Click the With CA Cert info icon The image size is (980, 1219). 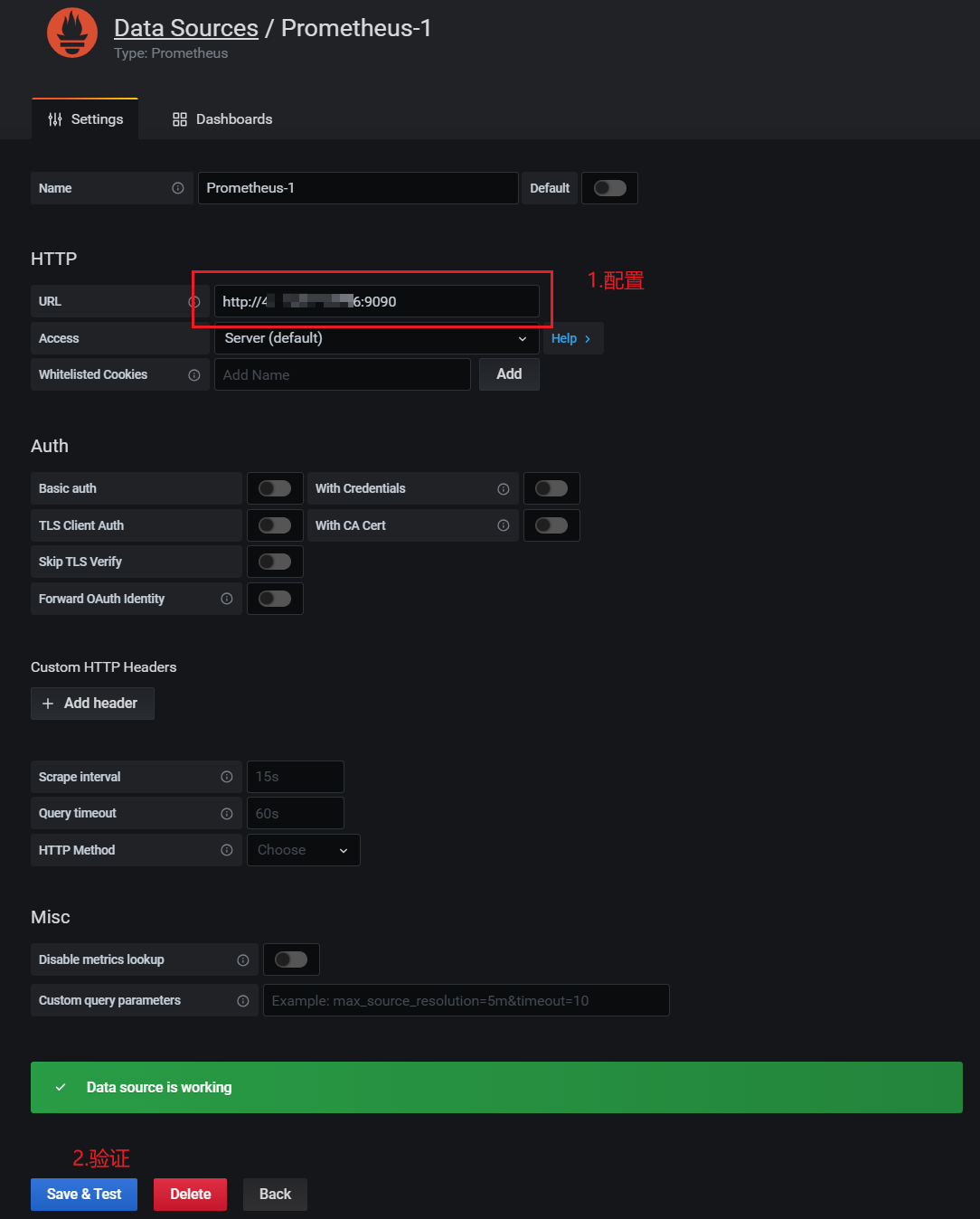tap(504, 525)
